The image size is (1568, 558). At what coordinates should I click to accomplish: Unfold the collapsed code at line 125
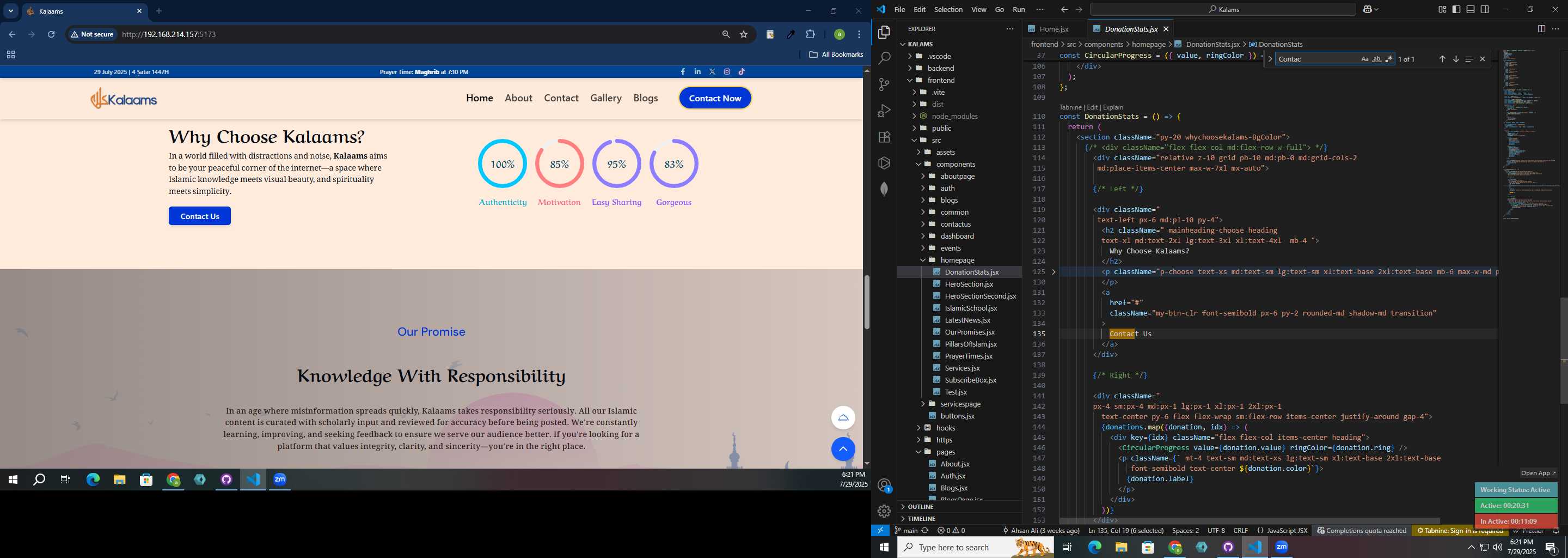(x=1053, y=272)
